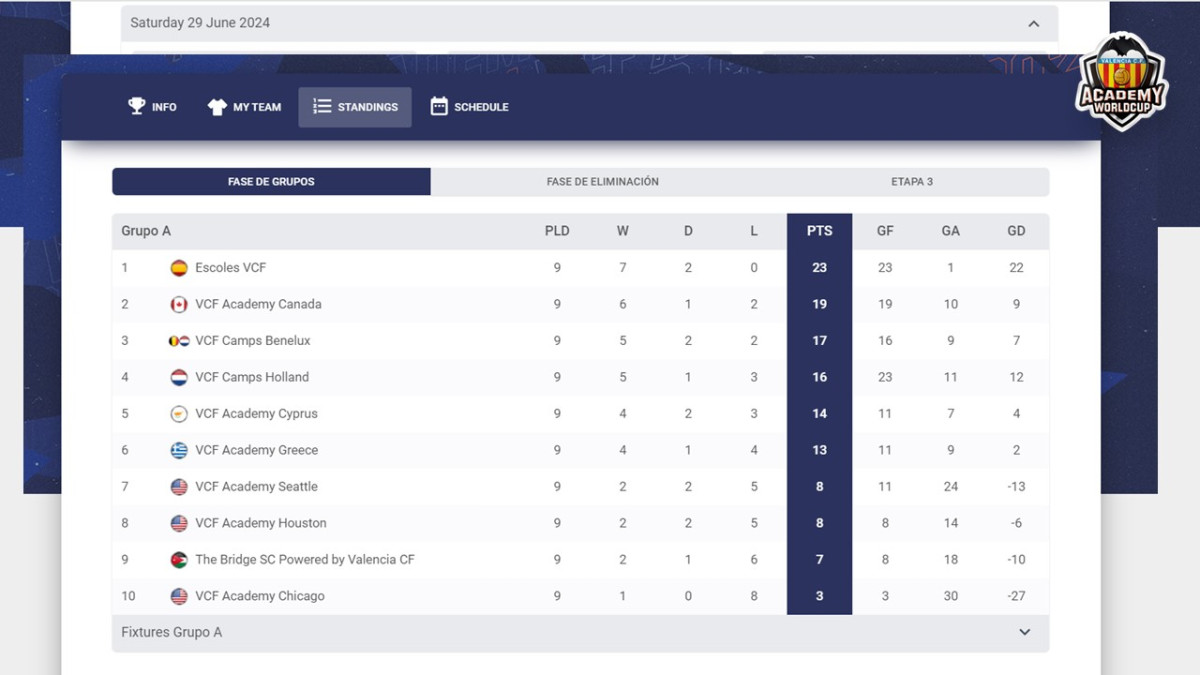
Task: Open VCF Academy Chicago team link
Action: point(260,596)
